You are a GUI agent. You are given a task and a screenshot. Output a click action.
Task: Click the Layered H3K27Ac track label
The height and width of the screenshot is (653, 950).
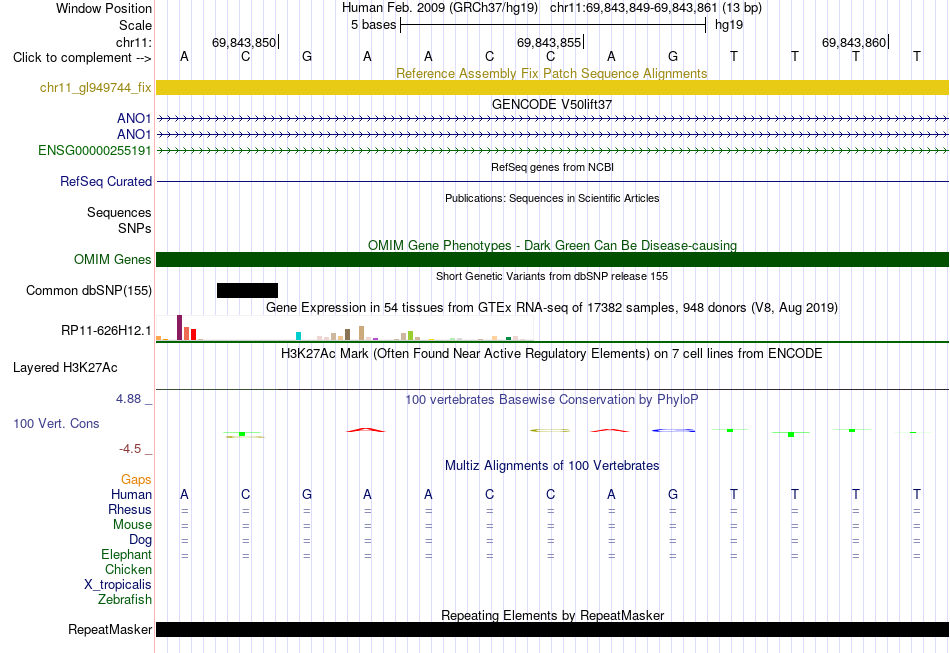click(x=65, y=368)
